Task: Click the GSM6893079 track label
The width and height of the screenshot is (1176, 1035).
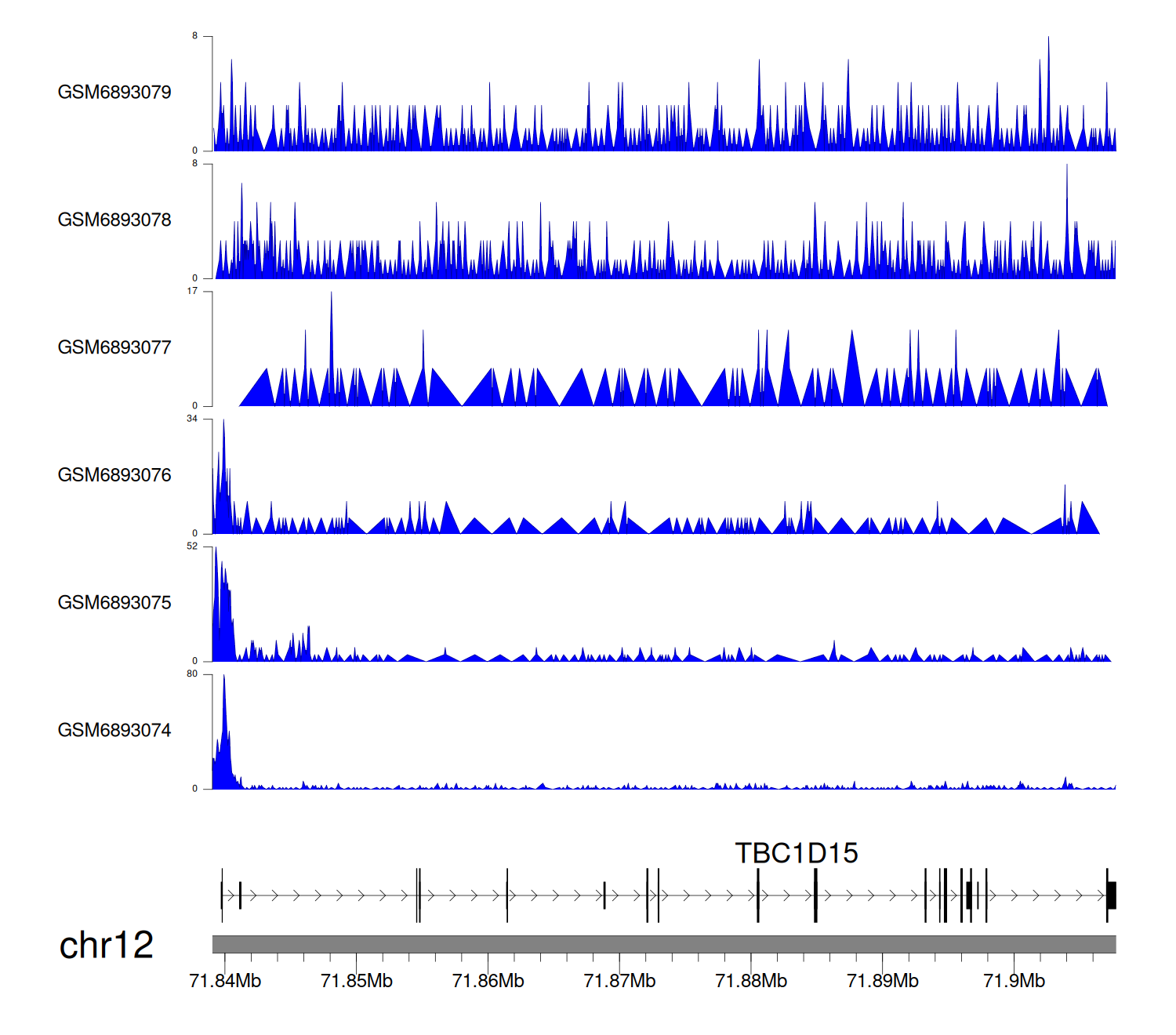Action: tap(114, 93)
